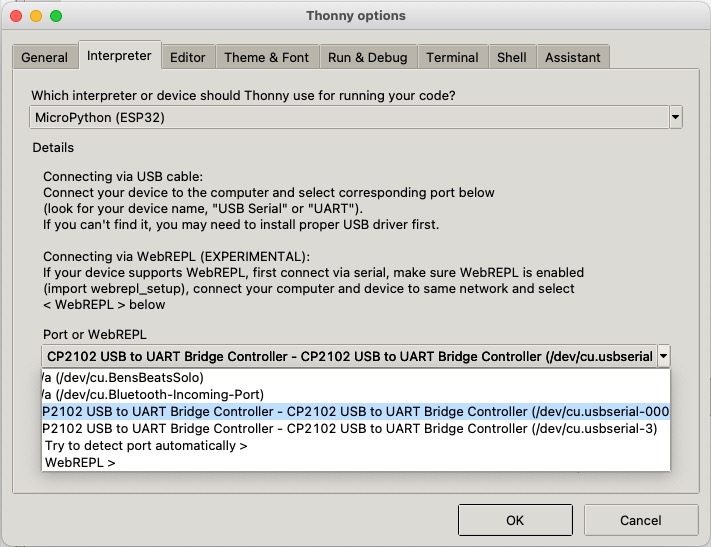This screenshot has width=711, height=547.
Task: Click the green maximize window button
Action: [56, 16]
